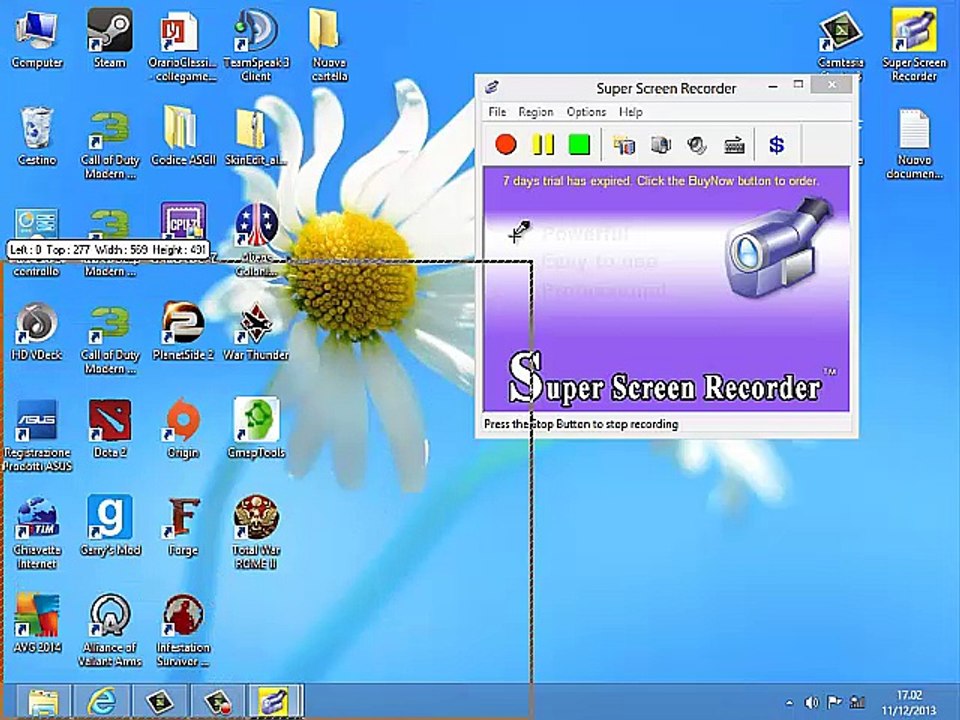Click the trial expired BuyNow message text

[661, 181]
